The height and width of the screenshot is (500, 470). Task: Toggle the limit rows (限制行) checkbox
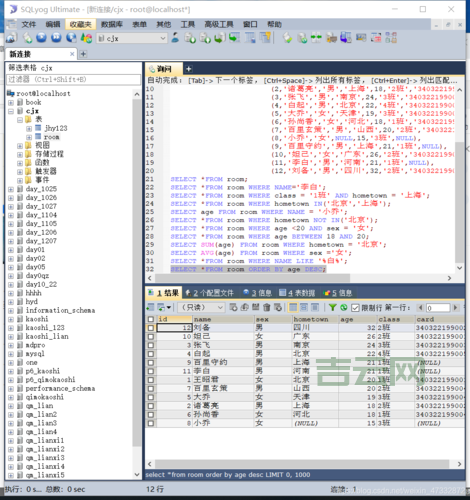(355, 307)
